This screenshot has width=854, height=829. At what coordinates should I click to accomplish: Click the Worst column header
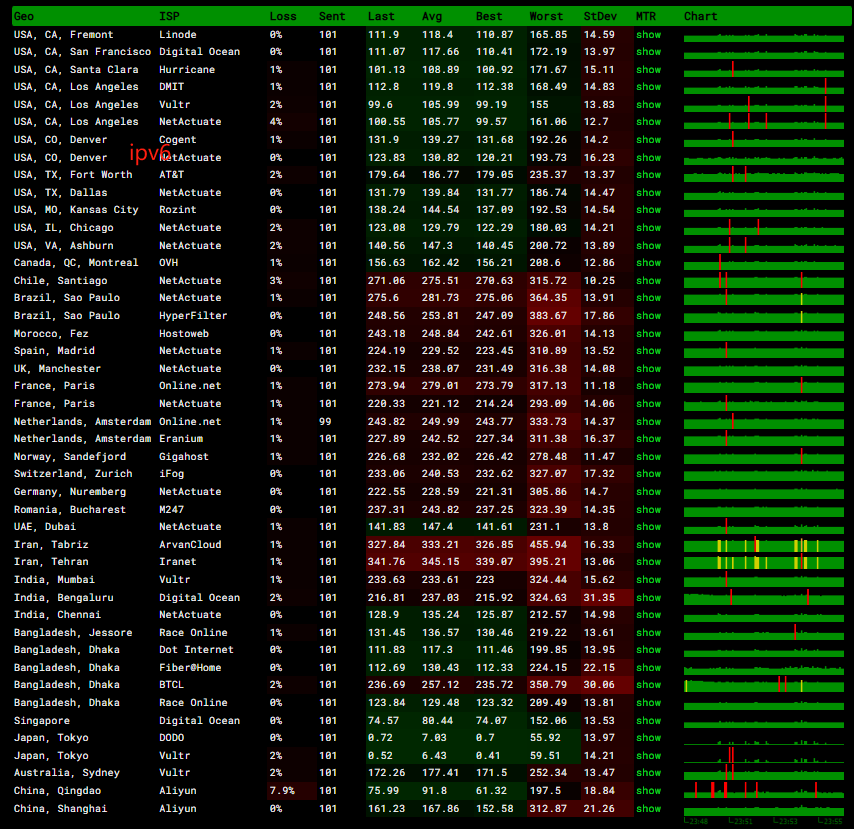click(x=546, y=16)
